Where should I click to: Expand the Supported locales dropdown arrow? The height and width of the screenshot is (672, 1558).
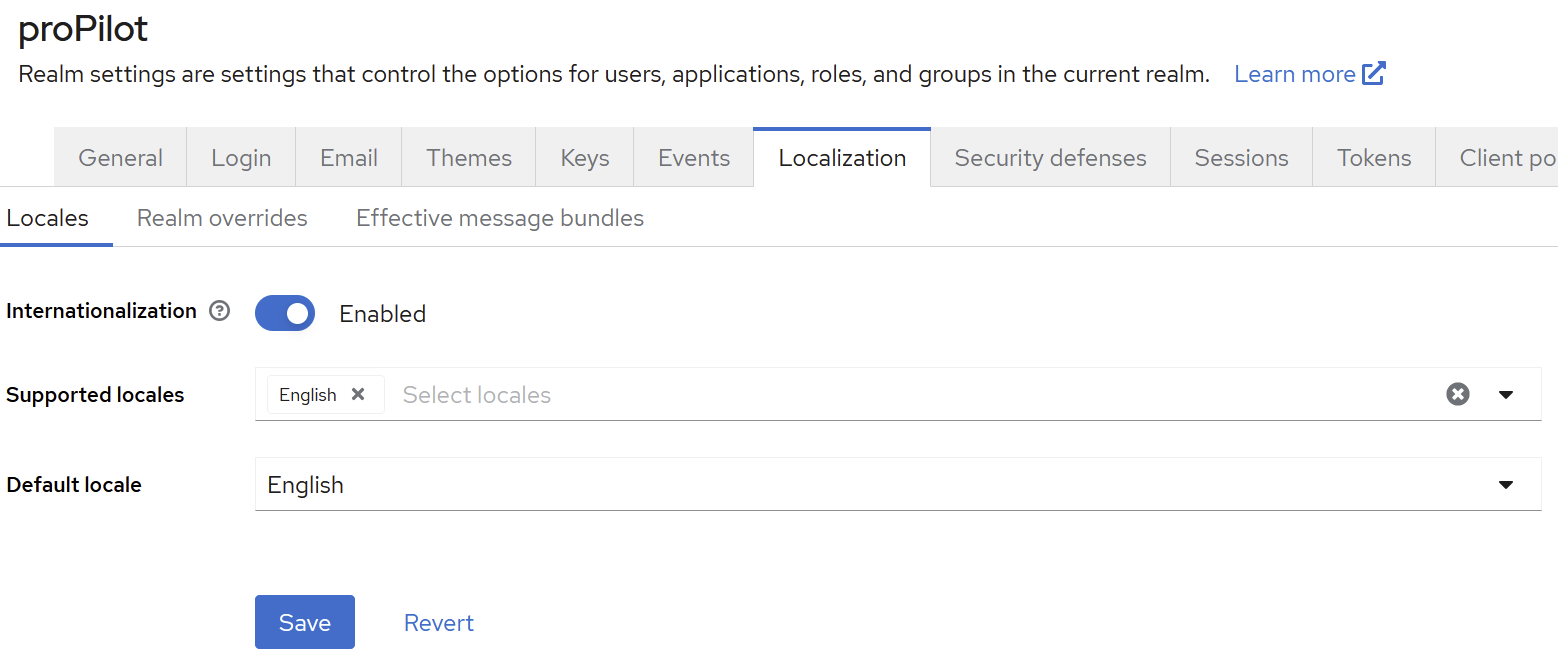coord(1506,395)
